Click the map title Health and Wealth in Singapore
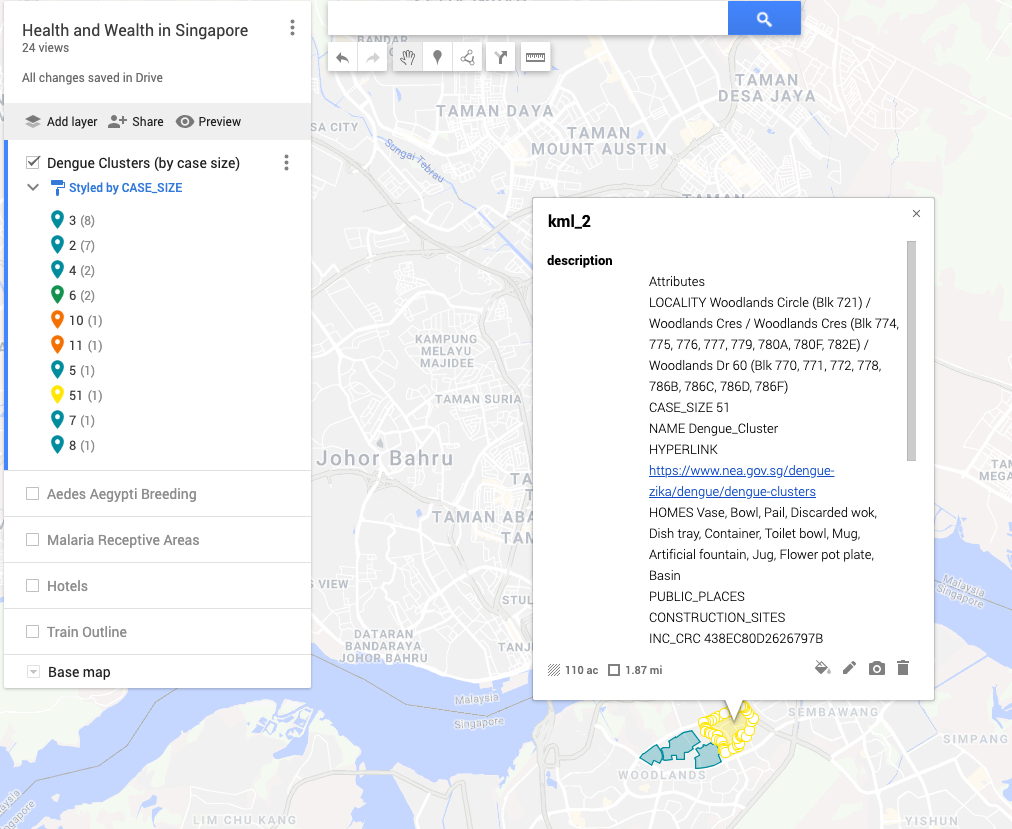1012x829 pixels. coord(135,30)
